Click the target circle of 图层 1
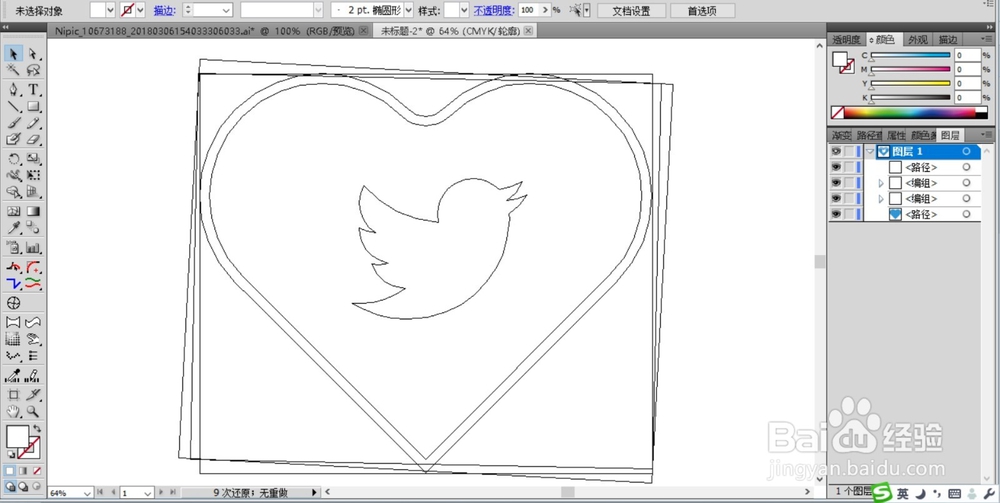This screenshot has height=503, width=1000. tap(966, 152)
